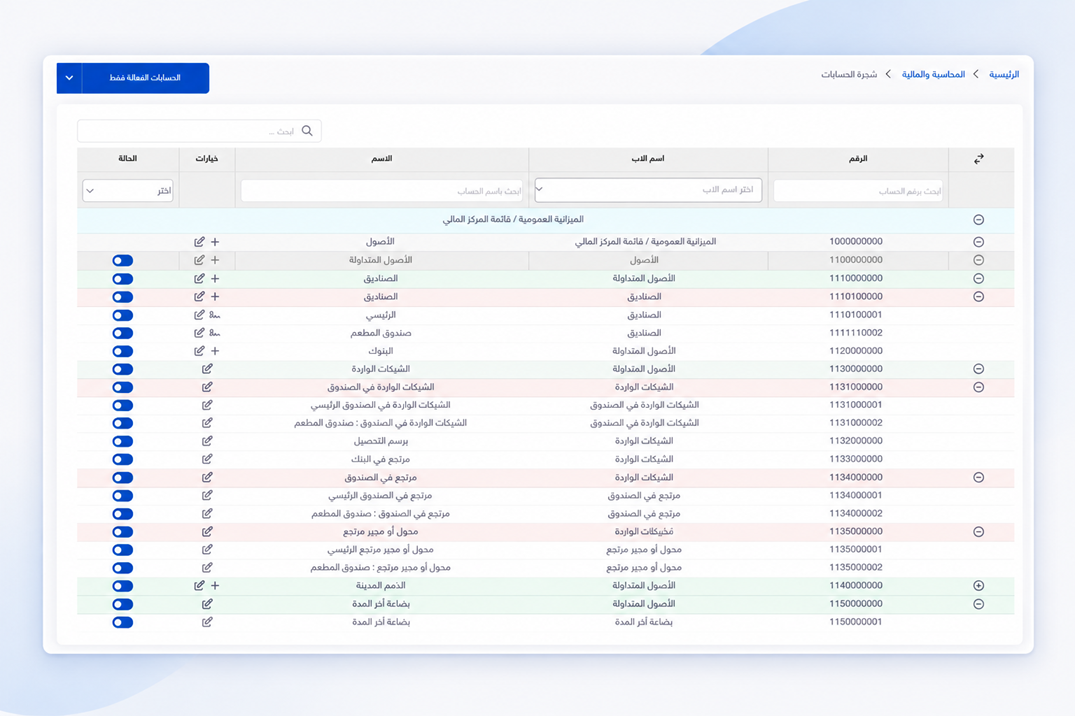The width and height of the screenshot is (1075, 716).
Task: Click edit icon for account 1100000000
Action: pyautogui.click(x=199, y=261)
